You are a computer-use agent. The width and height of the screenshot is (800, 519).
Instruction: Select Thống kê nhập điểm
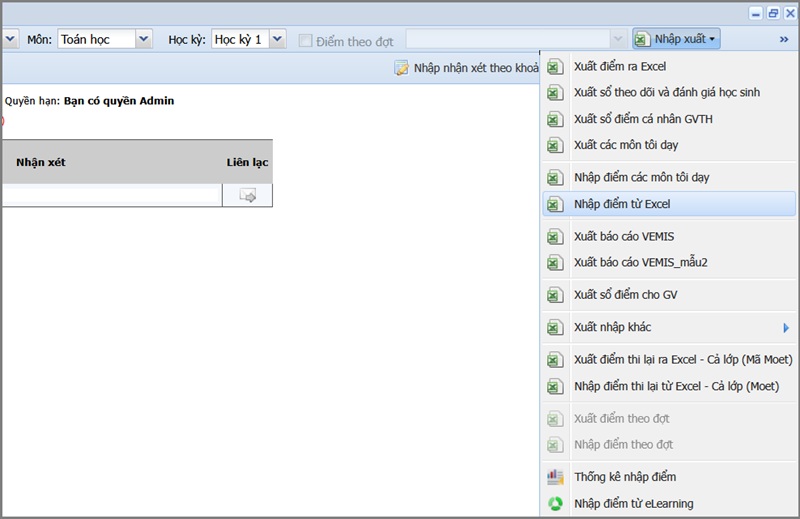coord(668,477)
